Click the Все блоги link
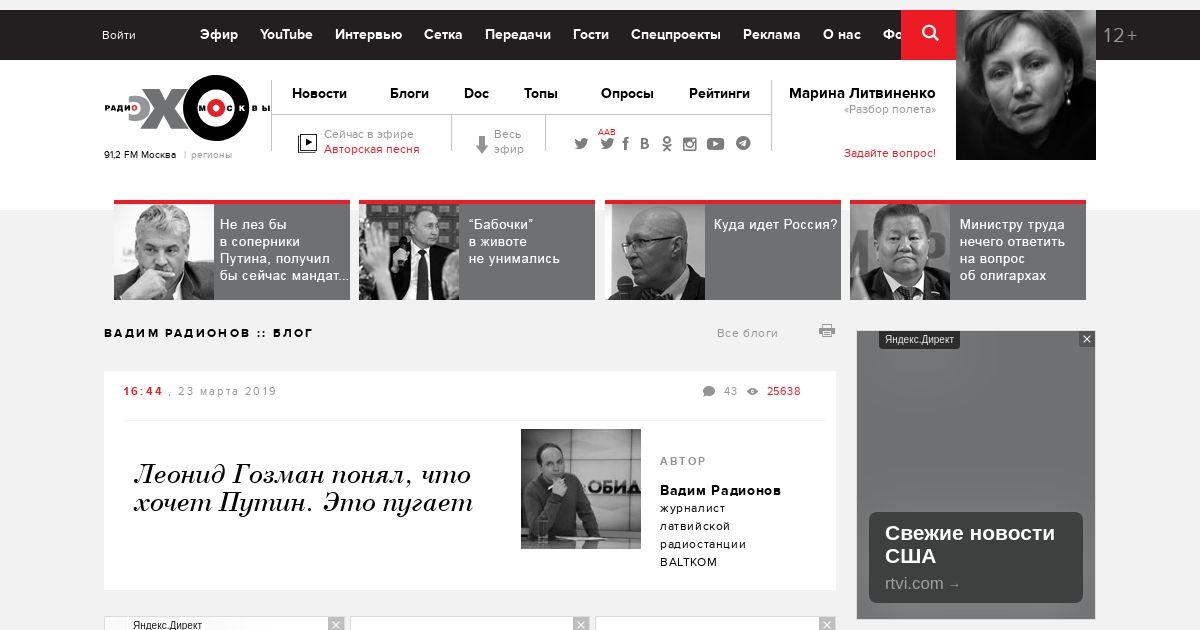Screen dimensions: 1200x630 tap(747, 333)
